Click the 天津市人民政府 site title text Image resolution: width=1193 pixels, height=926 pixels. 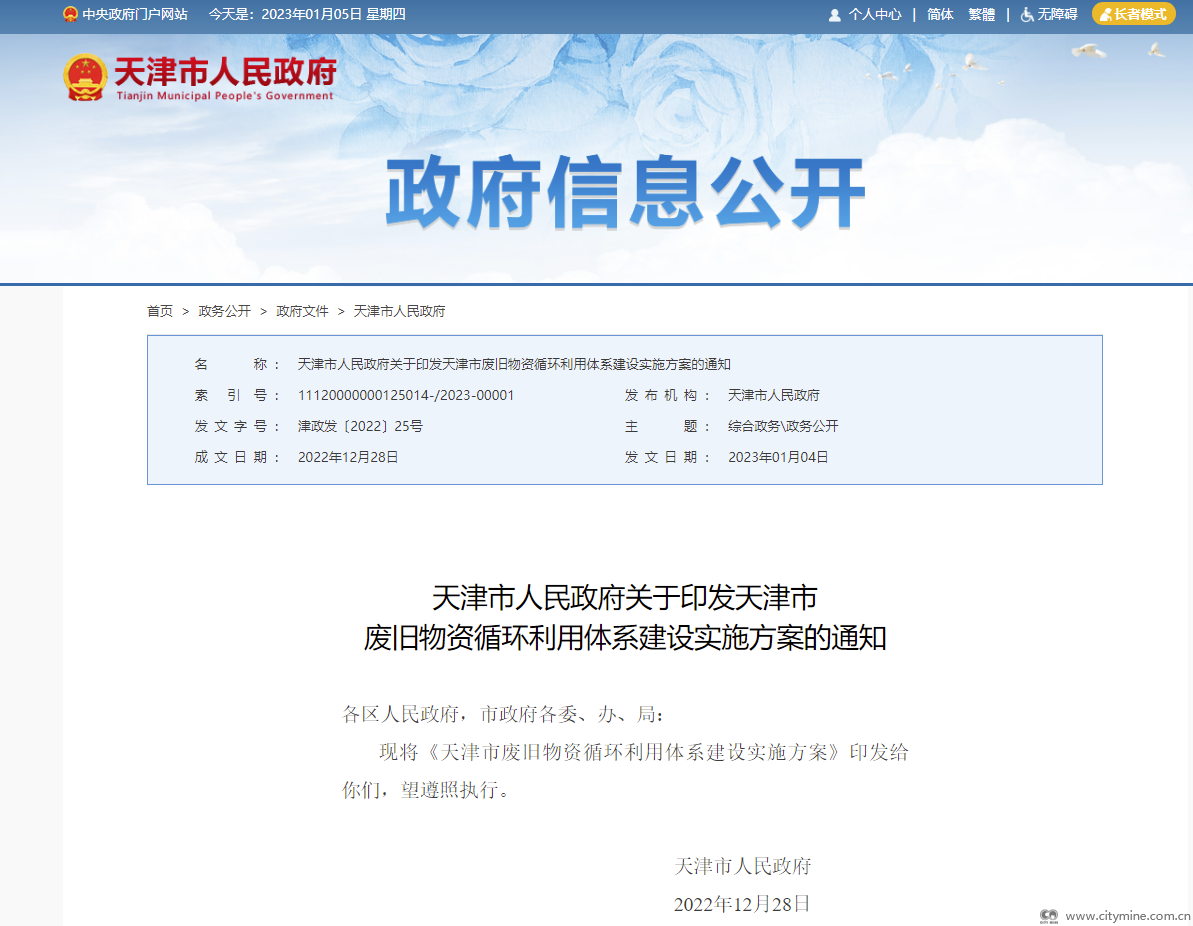[x=225, y=72]
